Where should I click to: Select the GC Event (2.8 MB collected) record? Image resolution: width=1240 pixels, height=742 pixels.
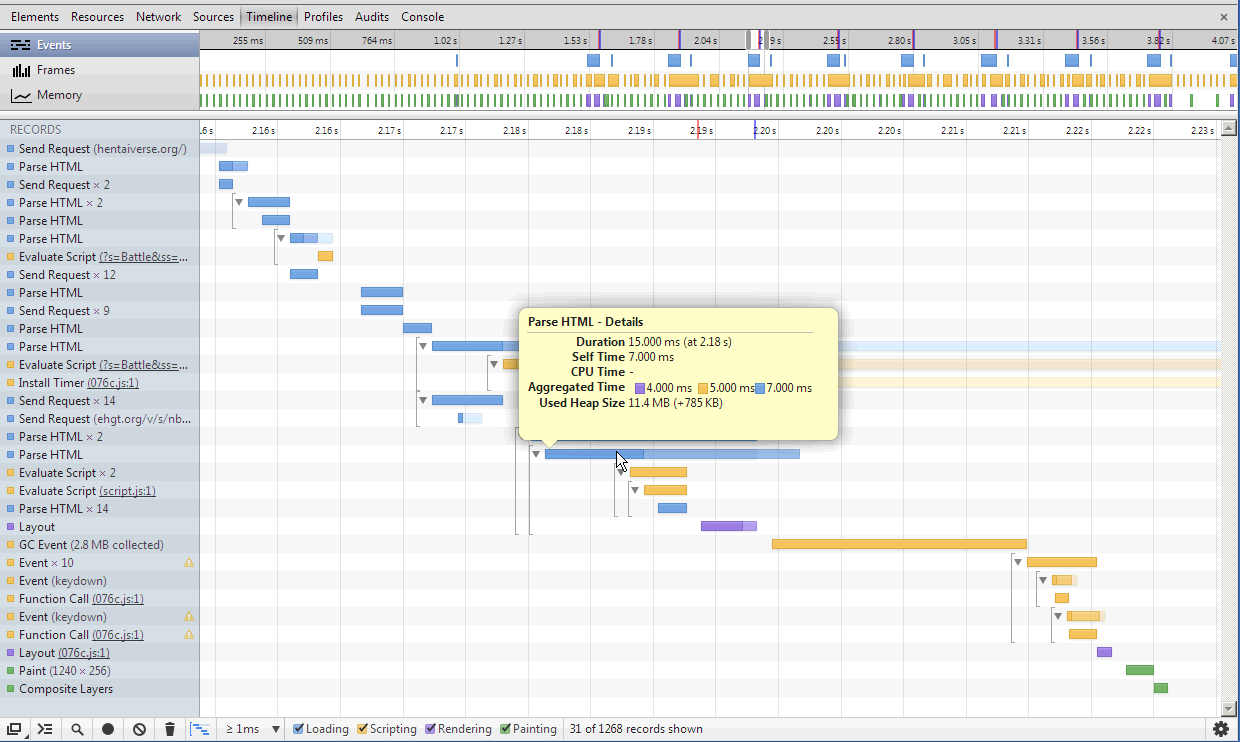[x=100, y=545]
